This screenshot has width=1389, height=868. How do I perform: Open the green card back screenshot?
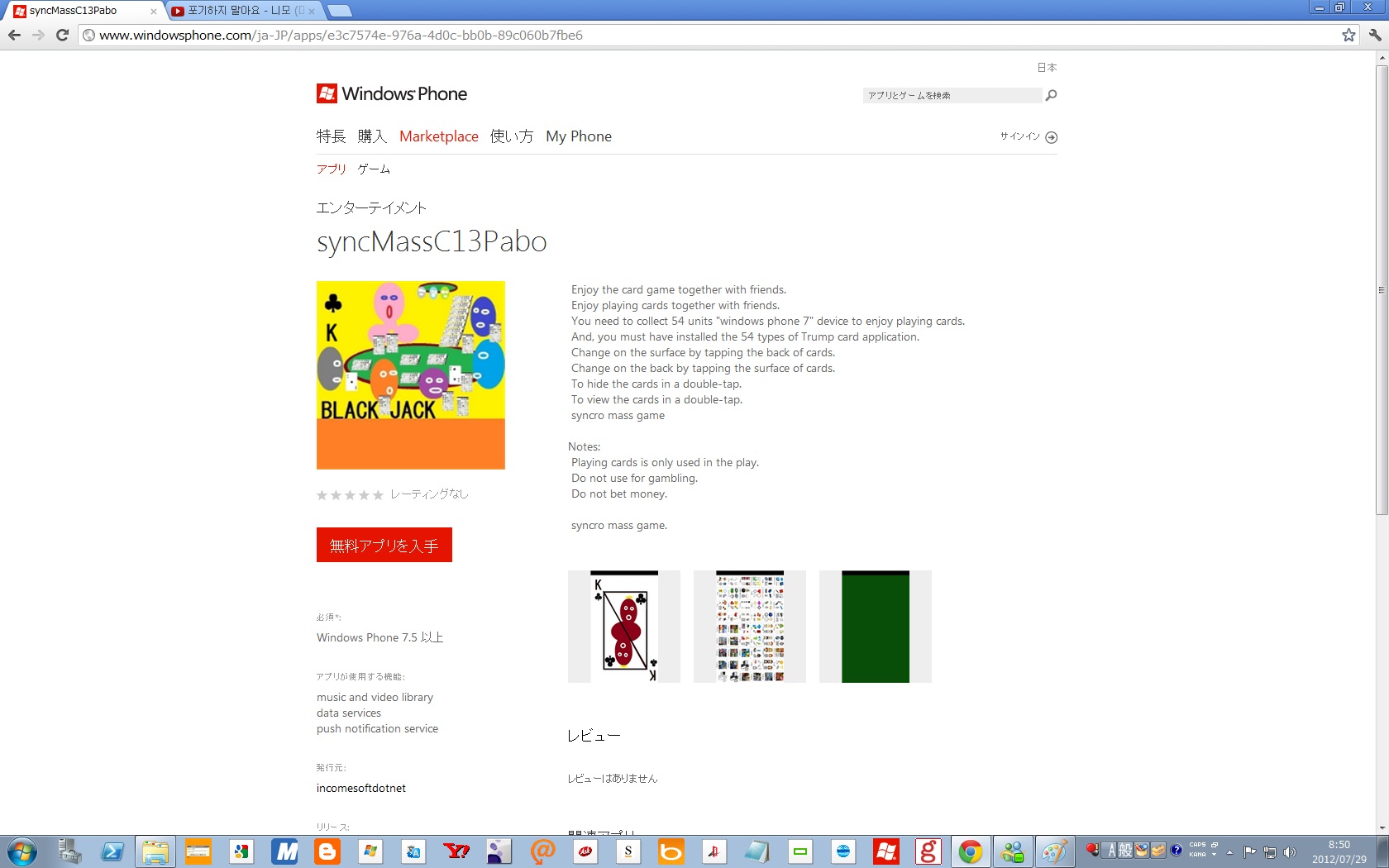[x=876, y=627]
